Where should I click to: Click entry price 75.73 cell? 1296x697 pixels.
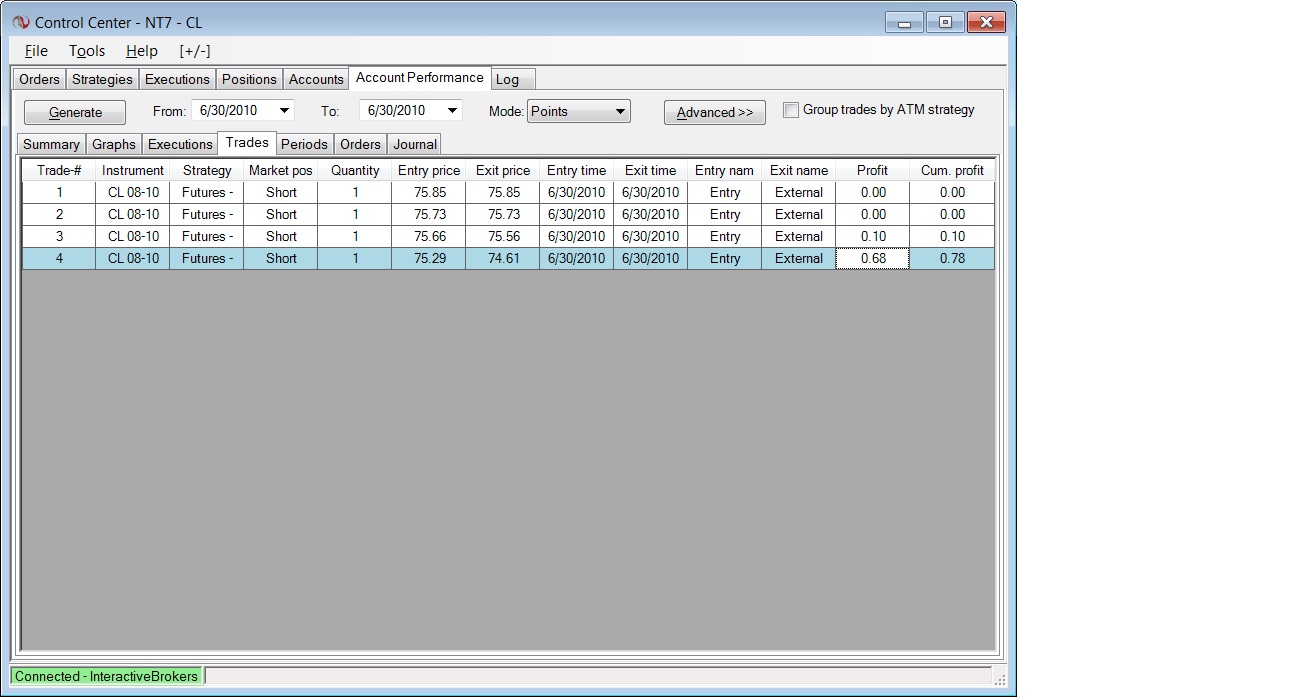[429, 214]
